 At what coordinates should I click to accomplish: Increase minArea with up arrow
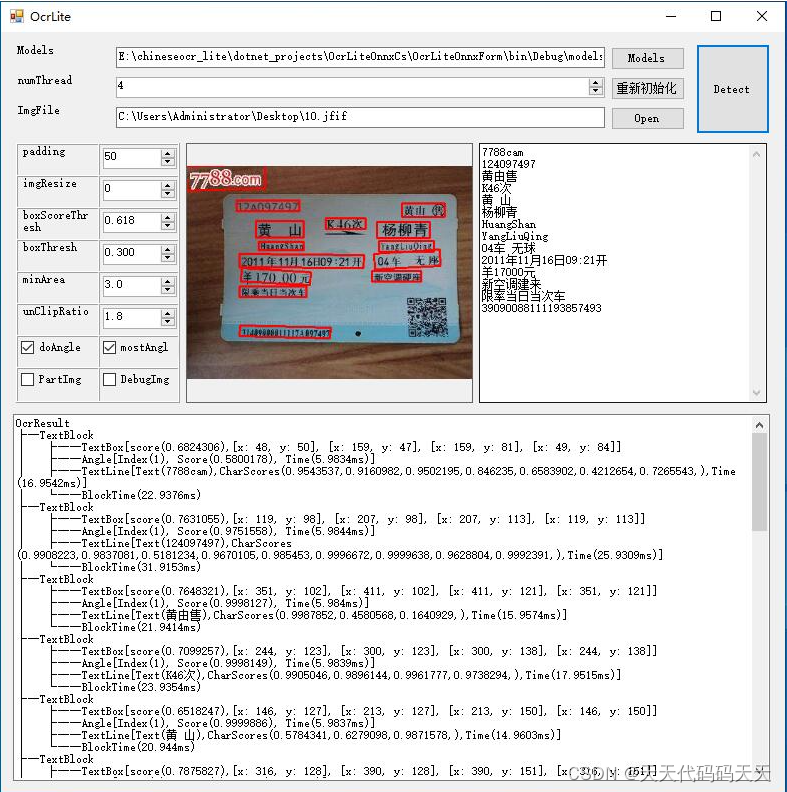pyautogui.click(x=168, y=281)
